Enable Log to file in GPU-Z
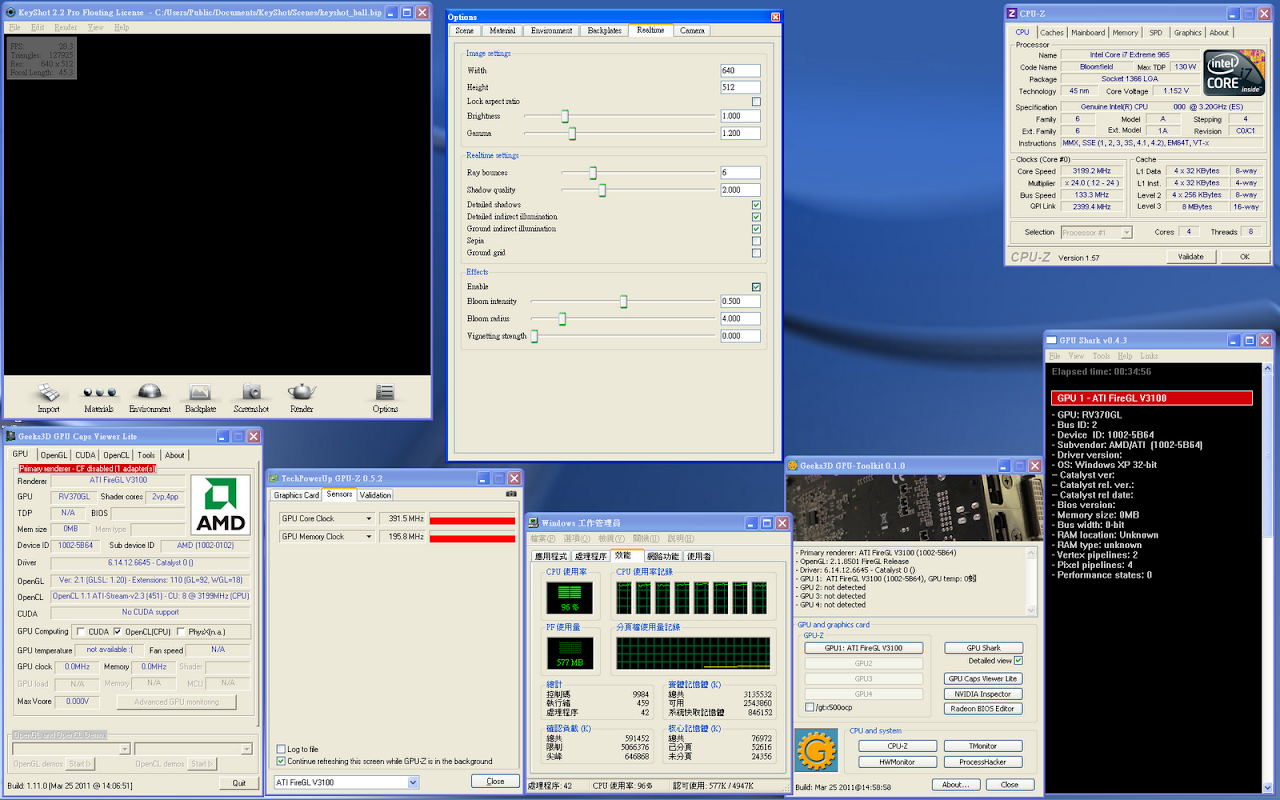Viewport: 1280px width, 800px height. tap(280, 749)
